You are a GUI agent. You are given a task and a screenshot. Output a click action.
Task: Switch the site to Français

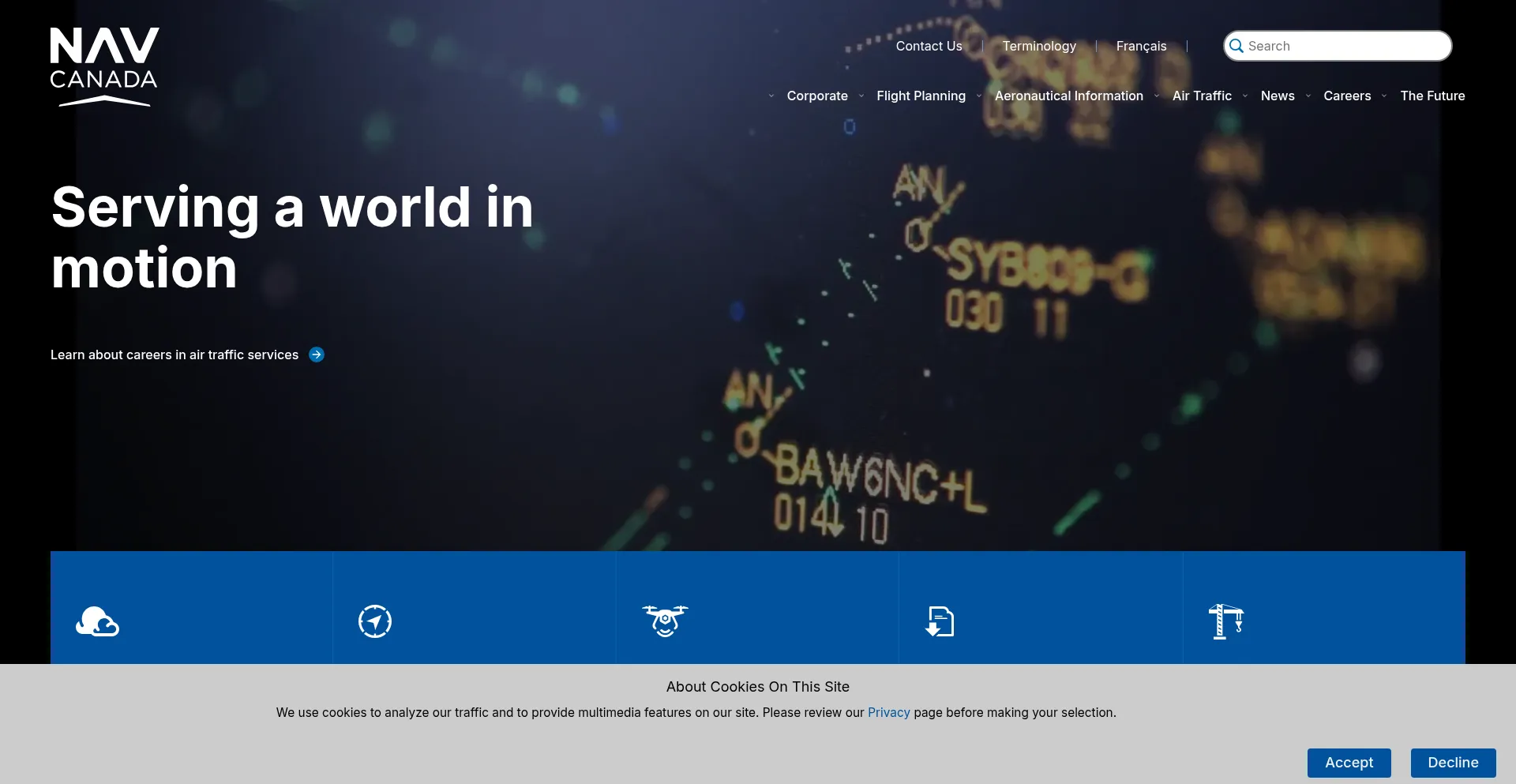click(1140, 46)
